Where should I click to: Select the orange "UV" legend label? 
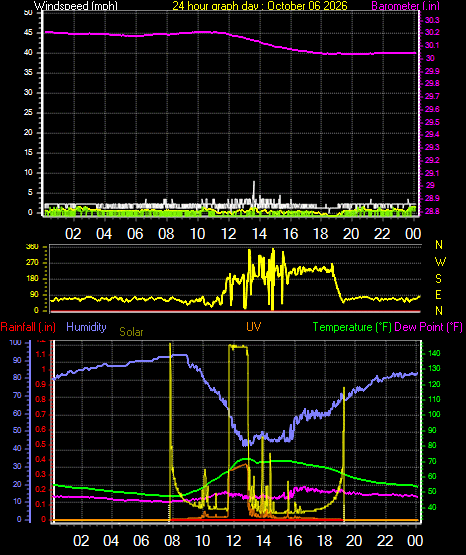(254, 327)
